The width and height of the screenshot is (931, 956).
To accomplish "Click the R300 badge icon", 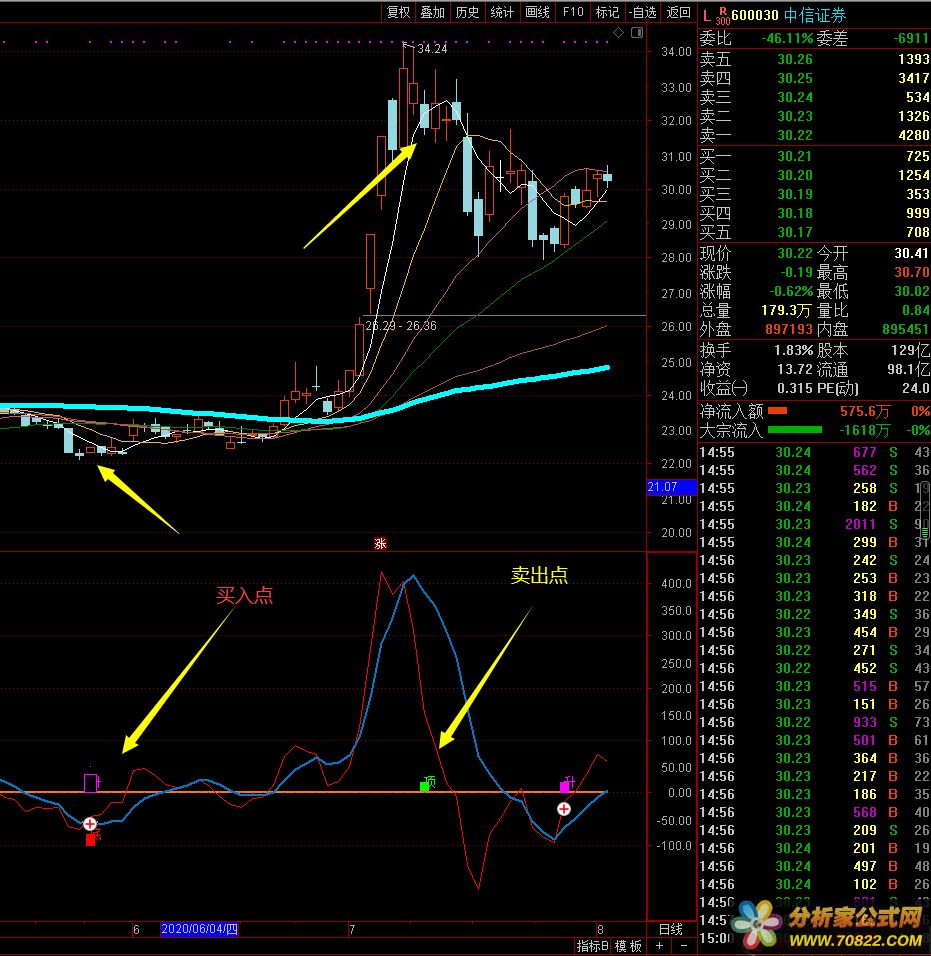I will pos(722,16).
